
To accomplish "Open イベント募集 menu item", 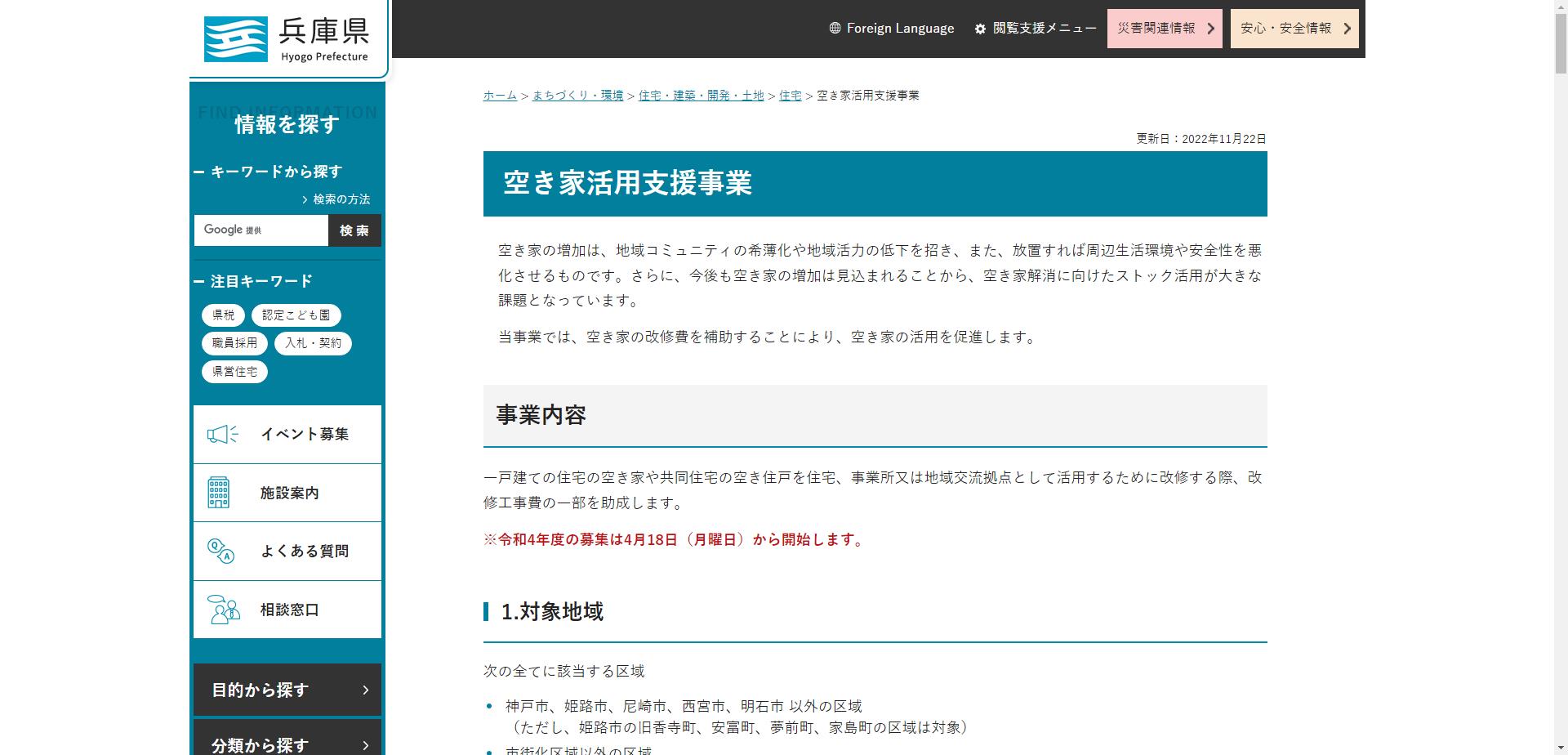I will (x=287, y=435).
